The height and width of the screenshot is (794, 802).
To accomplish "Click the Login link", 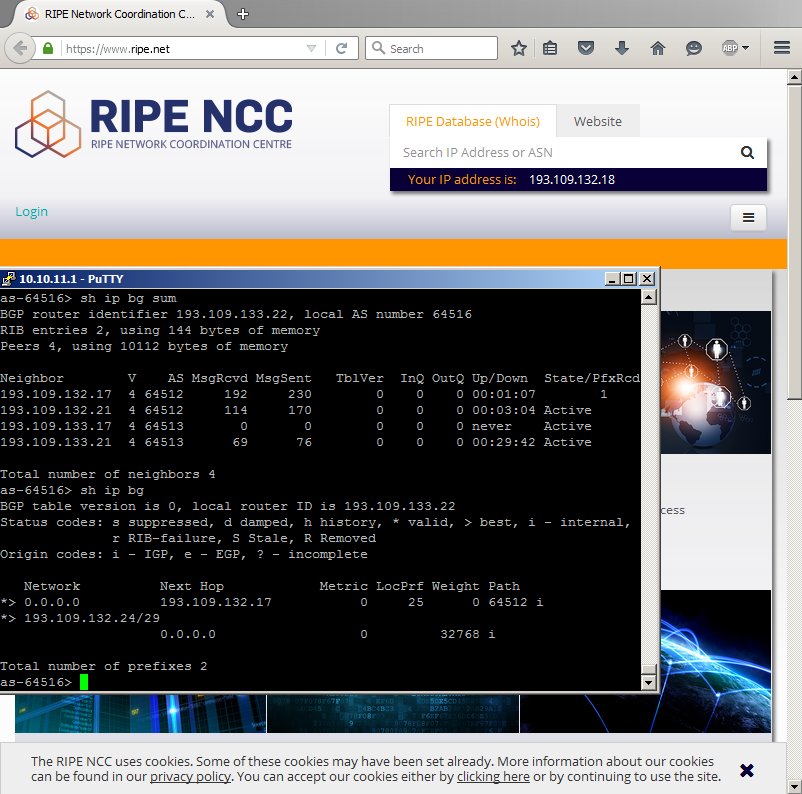I will coord(31,211).
